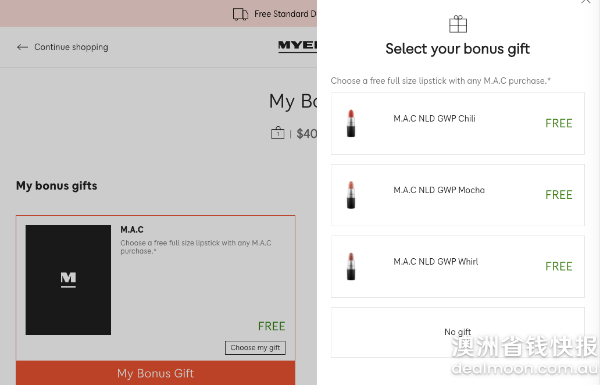Click the back arrow beside Continue shopping
The width and height of the screenshot is (600, 385).
tap(22, 47)
